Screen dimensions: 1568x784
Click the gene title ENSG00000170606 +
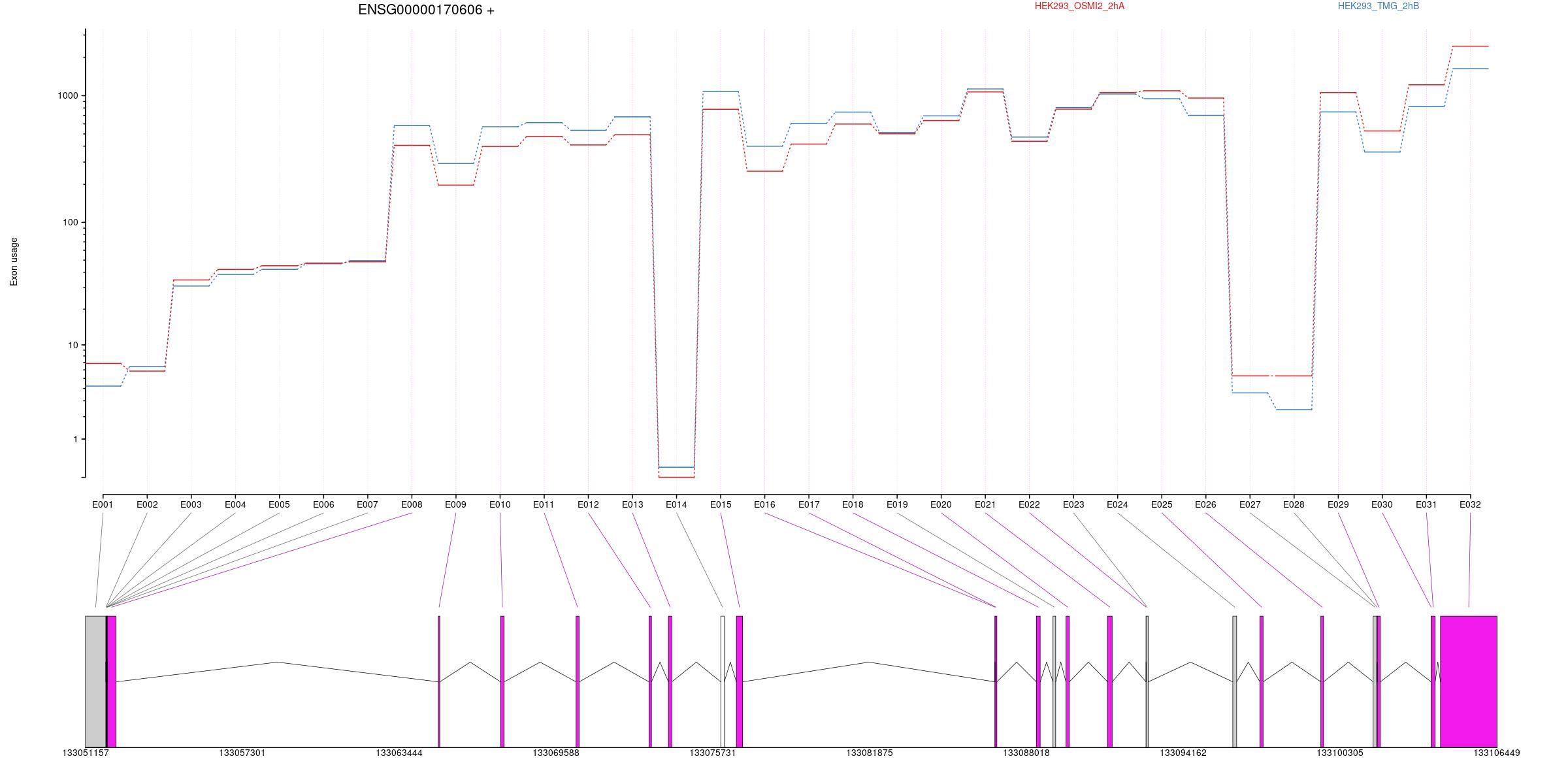[426, 10]
